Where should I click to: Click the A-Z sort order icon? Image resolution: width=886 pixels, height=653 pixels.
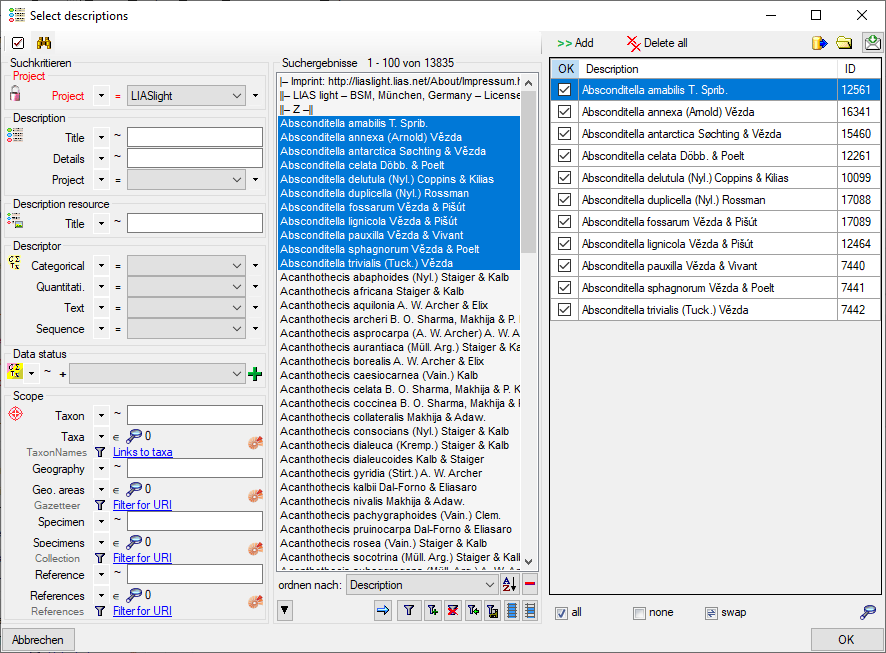coord(509,584)
